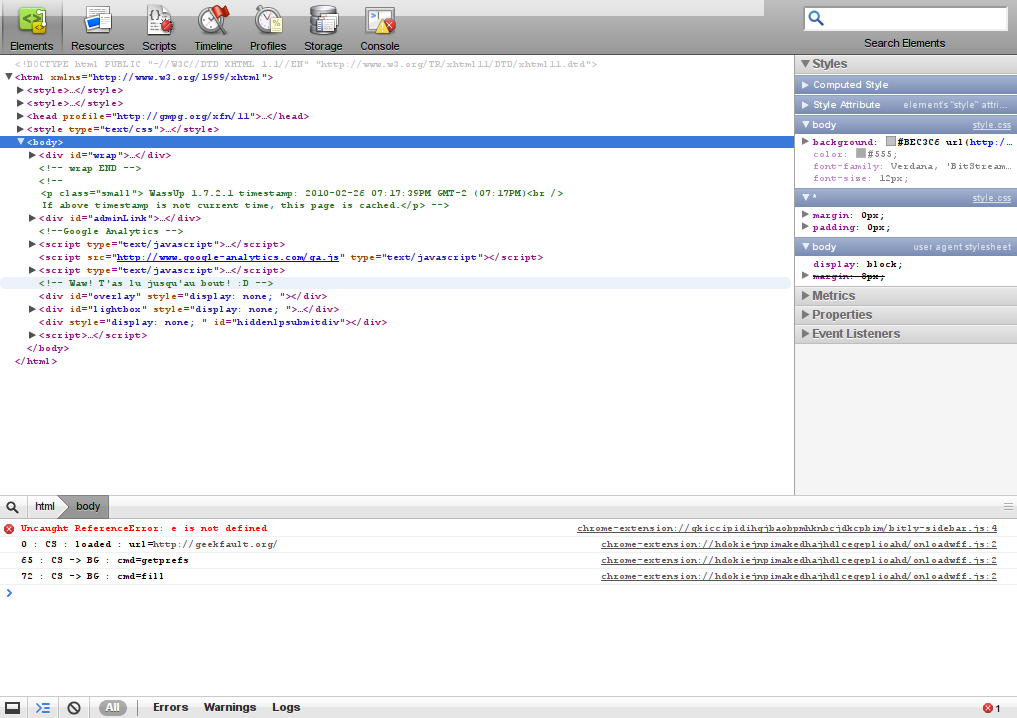The width and height of the screenshot is (1017, 718).
Task: Expand the div id="wrap" node
Action: (x=33, y=155)
